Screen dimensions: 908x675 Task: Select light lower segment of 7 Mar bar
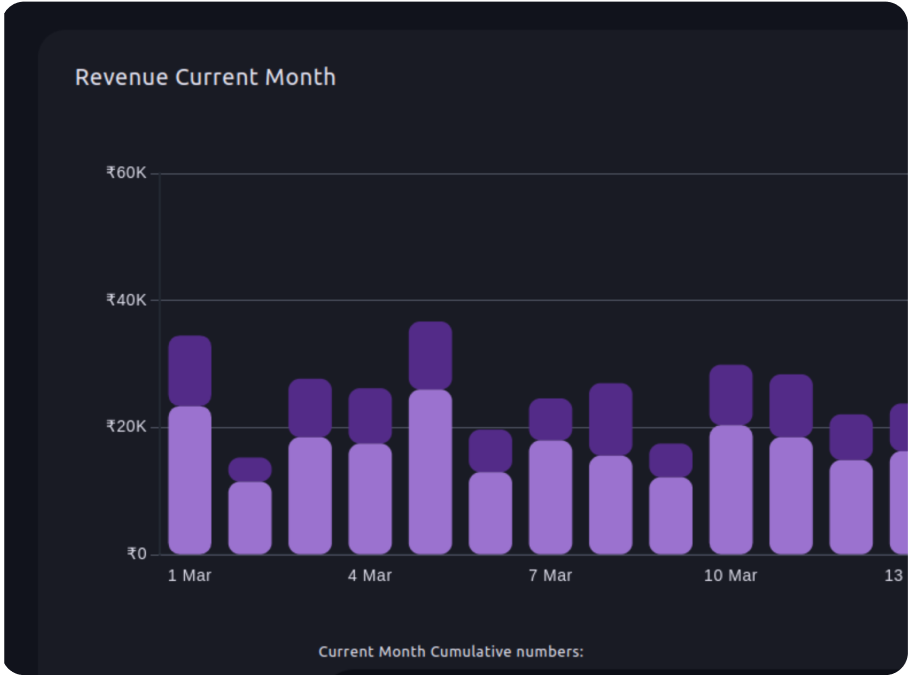[551, 497]
